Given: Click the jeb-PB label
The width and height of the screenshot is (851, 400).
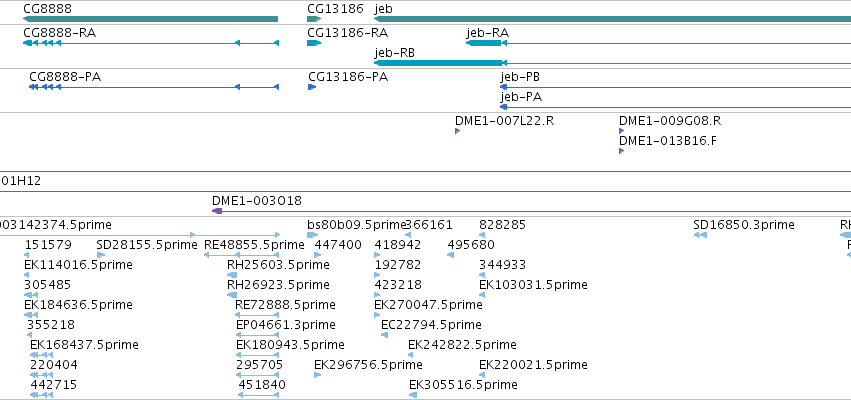Looking at the screenshot, I should click(x=520, y=77).
